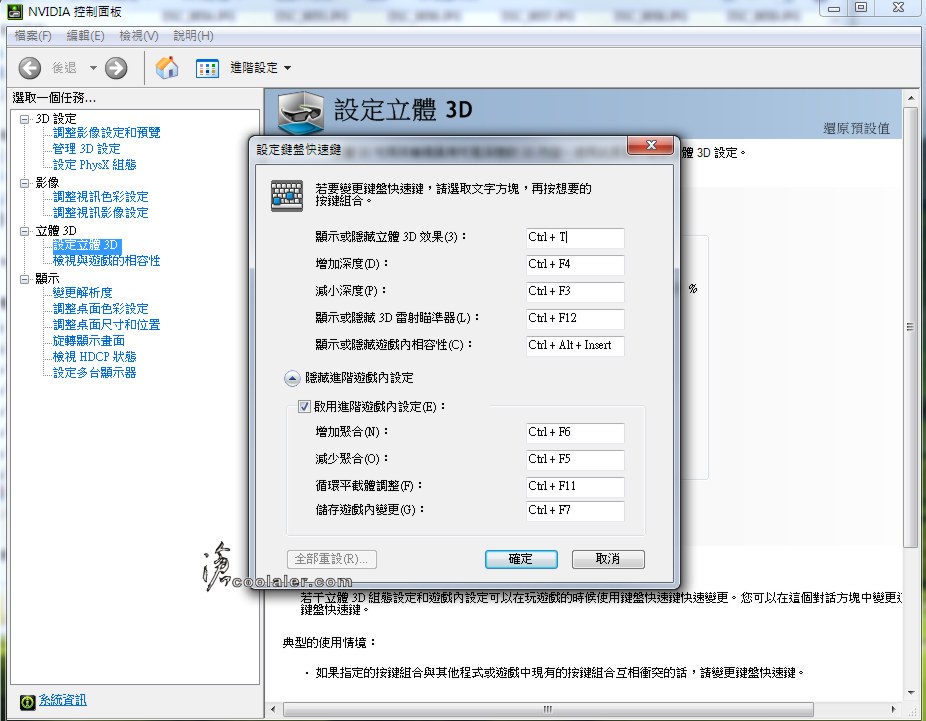Click the 顯示或隱藏 3D 雷射瞄準器 shortcut field
This screenshot has width=926, height=721.
coord(575,318)
